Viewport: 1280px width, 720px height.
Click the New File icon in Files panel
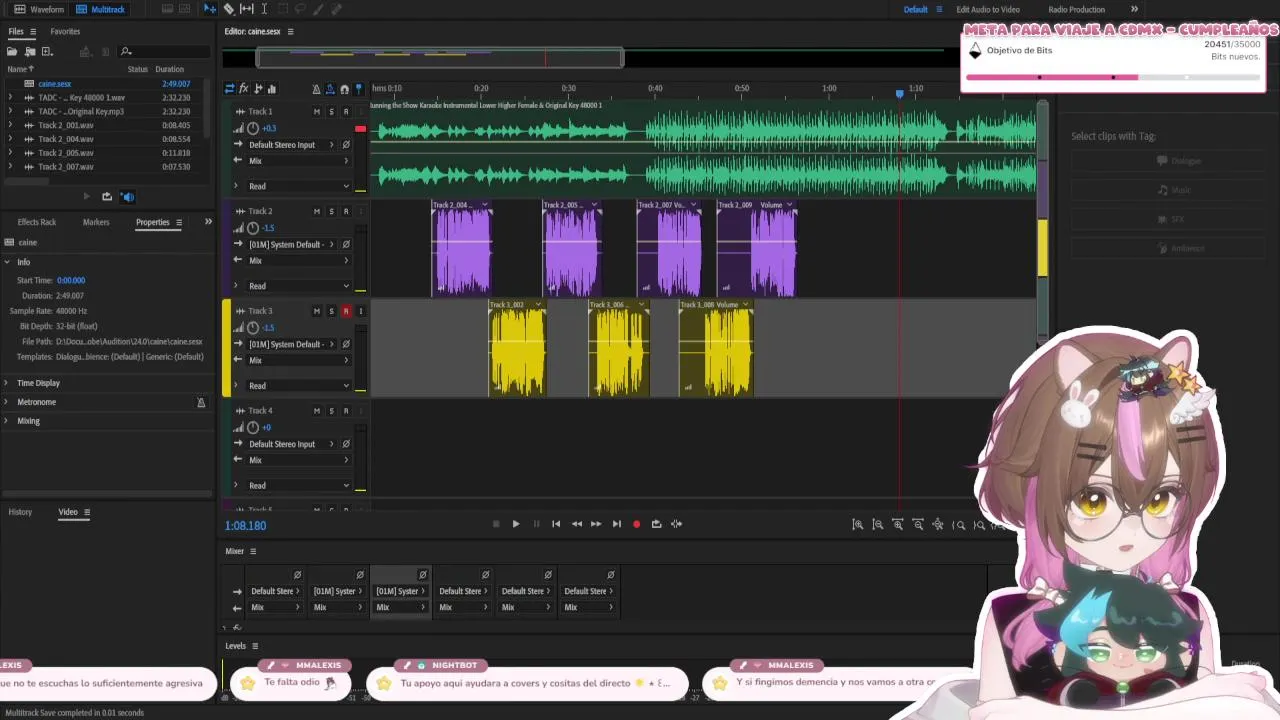(x=46, y=51)
